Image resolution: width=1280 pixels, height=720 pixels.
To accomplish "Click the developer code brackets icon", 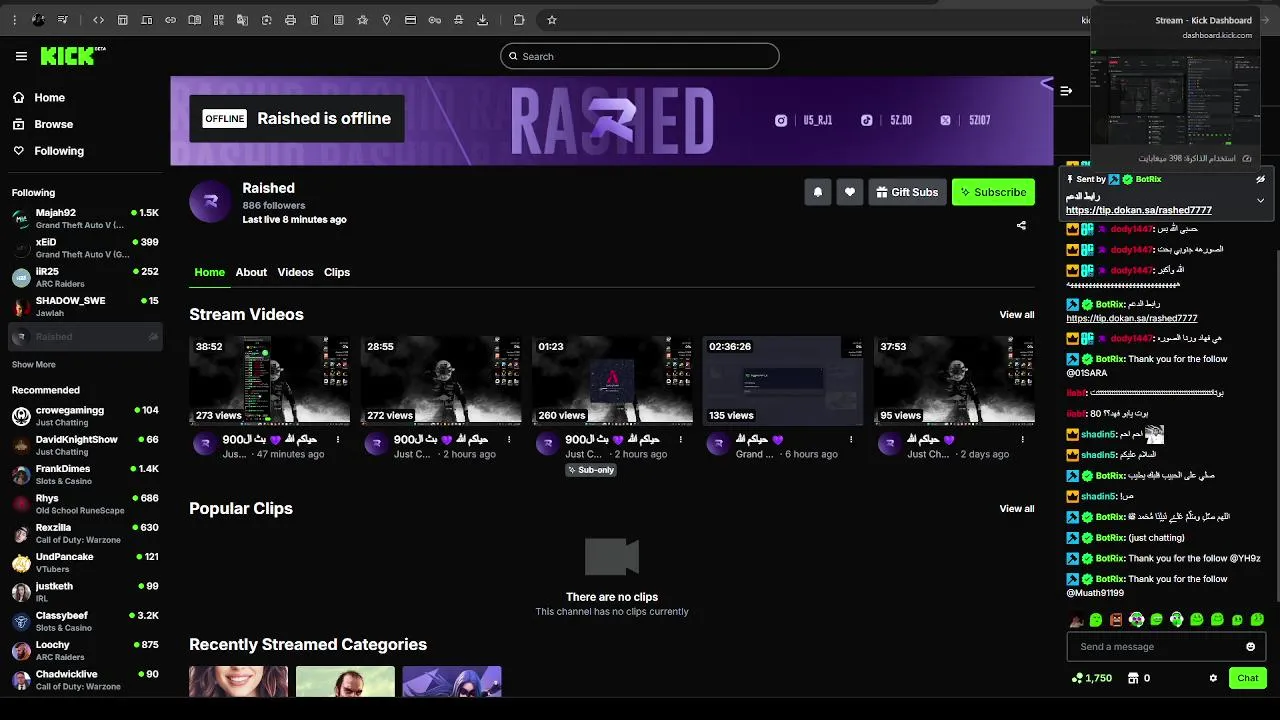I will pos(98,20).
